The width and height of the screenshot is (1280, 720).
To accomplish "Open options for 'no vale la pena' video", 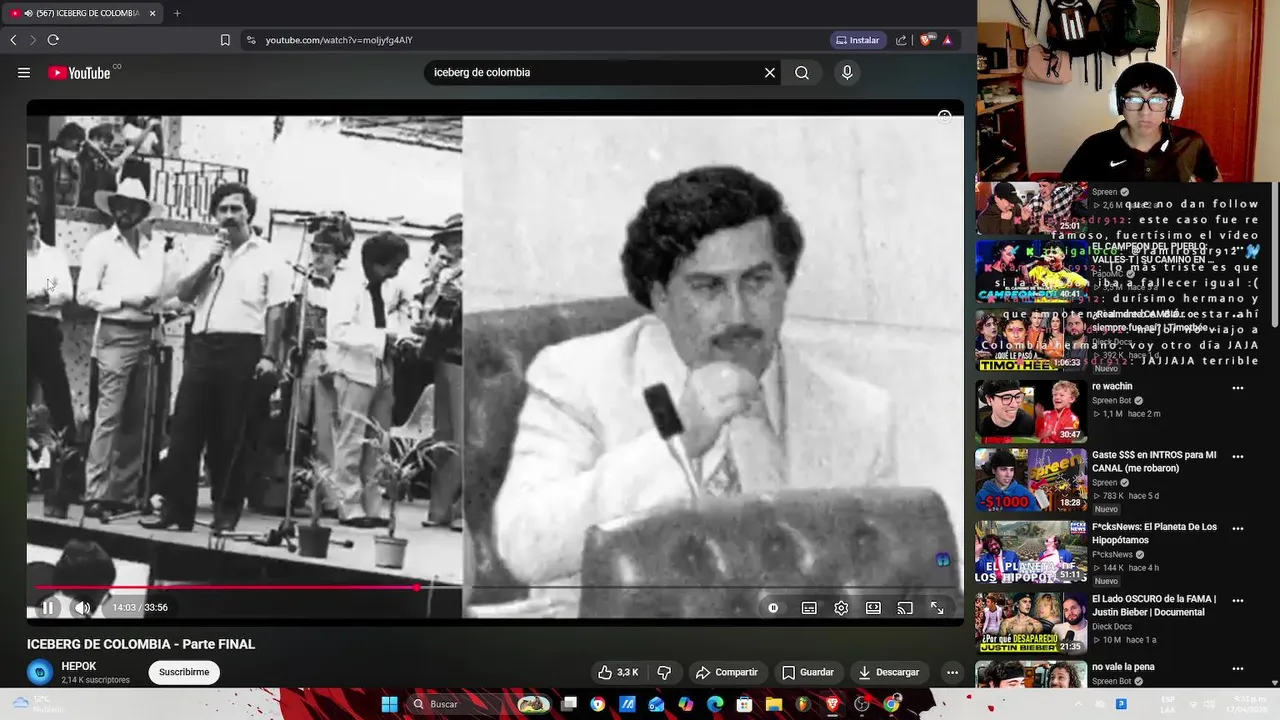I will 1238,668.
